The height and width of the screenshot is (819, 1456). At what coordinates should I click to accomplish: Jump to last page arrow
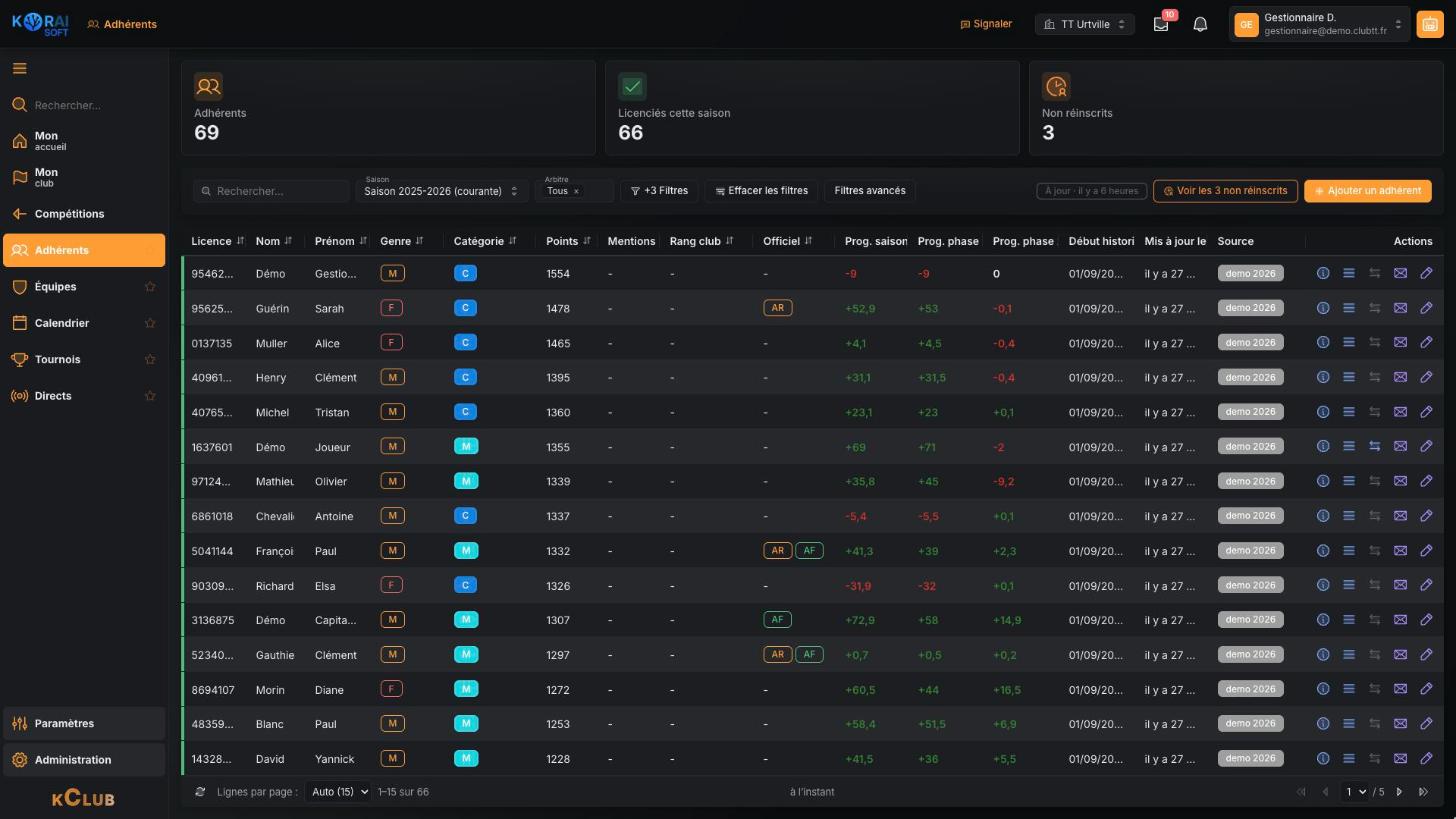[x=1424, y=792]
